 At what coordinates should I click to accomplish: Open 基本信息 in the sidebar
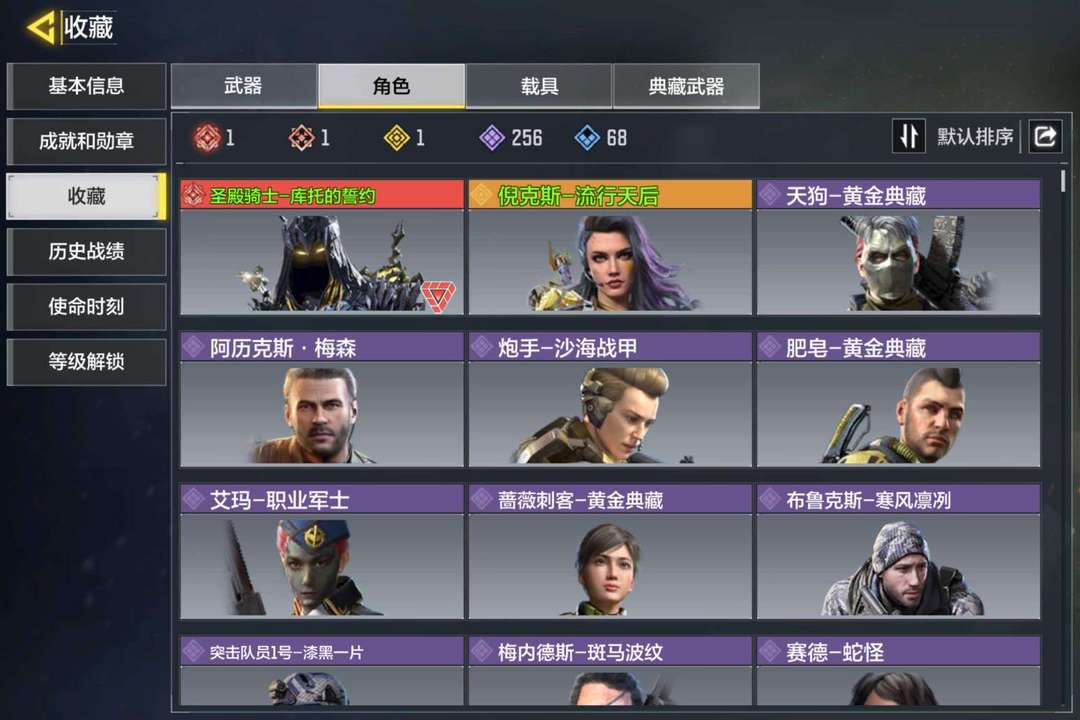tap(86, 86)
